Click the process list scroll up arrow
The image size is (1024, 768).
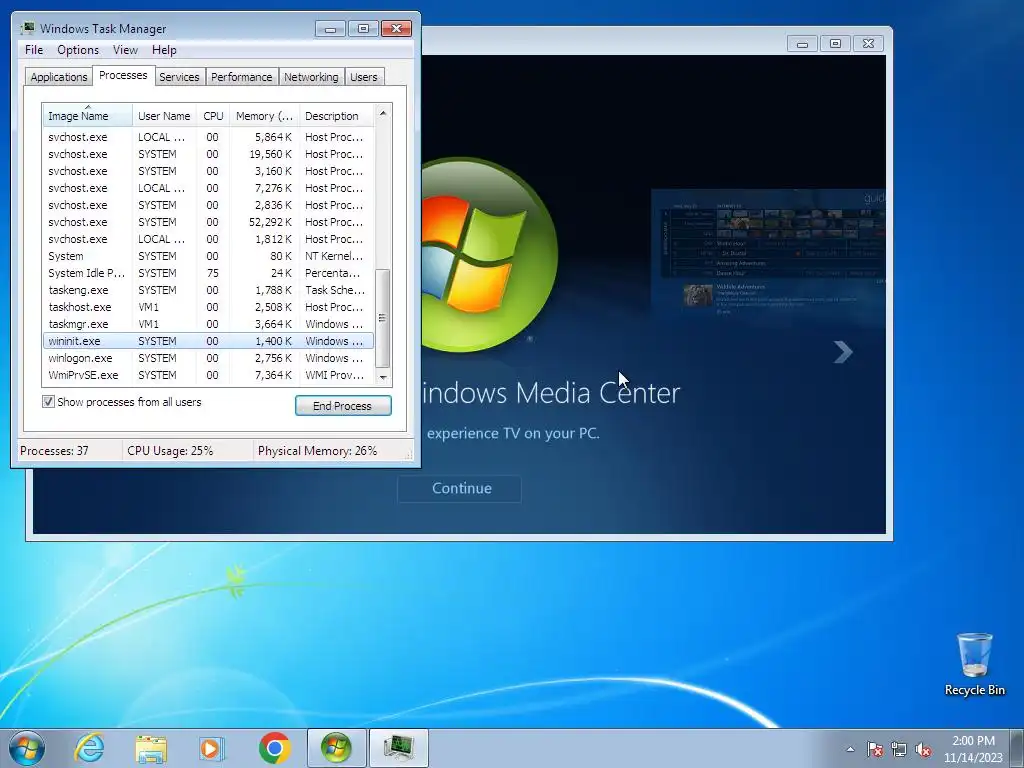pyautogui.click(x=383, y=113)
